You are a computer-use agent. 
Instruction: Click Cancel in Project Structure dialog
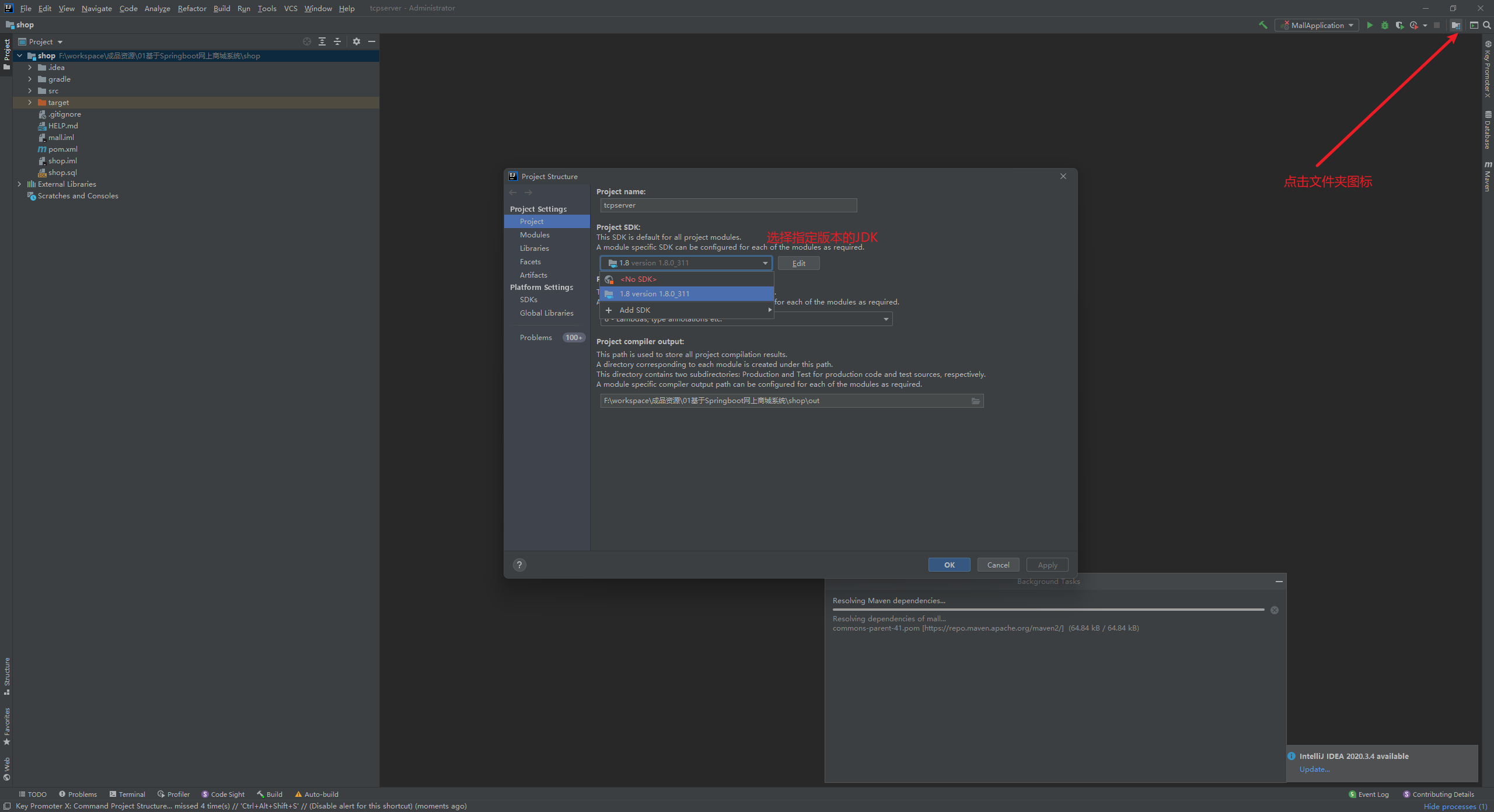(999, 565)
